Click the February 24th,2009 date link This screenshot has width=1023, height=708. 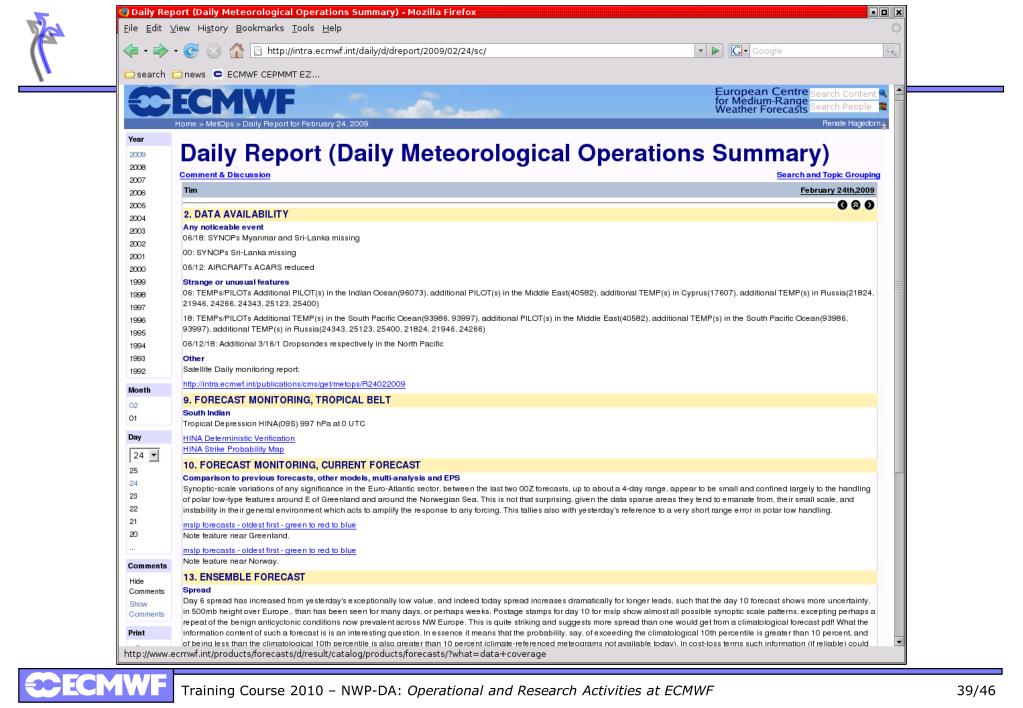[837, 191]
